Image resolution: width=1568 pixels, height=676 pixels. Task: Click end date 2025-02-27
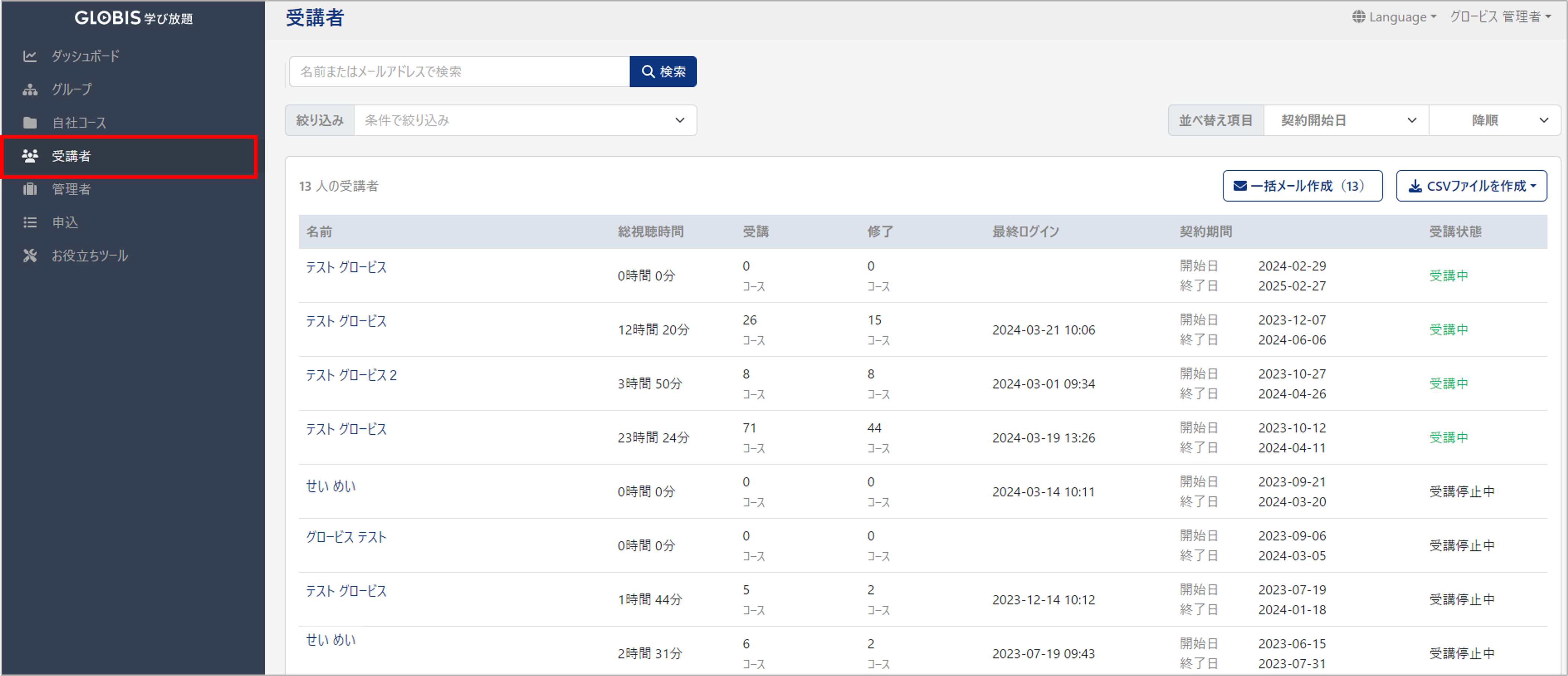[x=1292, y=286]
